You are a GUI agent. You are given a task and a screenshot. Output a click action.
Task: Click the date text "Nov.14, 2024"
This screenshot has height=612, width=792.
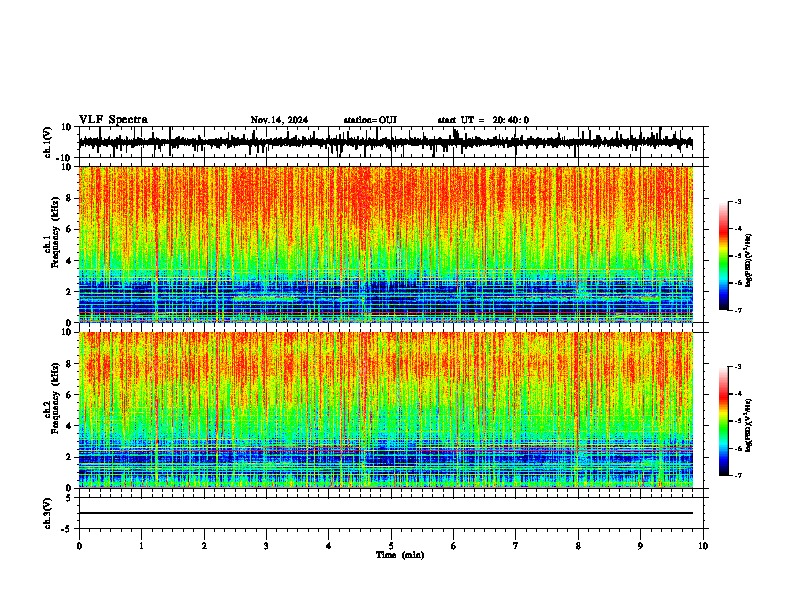pos(279,120)
